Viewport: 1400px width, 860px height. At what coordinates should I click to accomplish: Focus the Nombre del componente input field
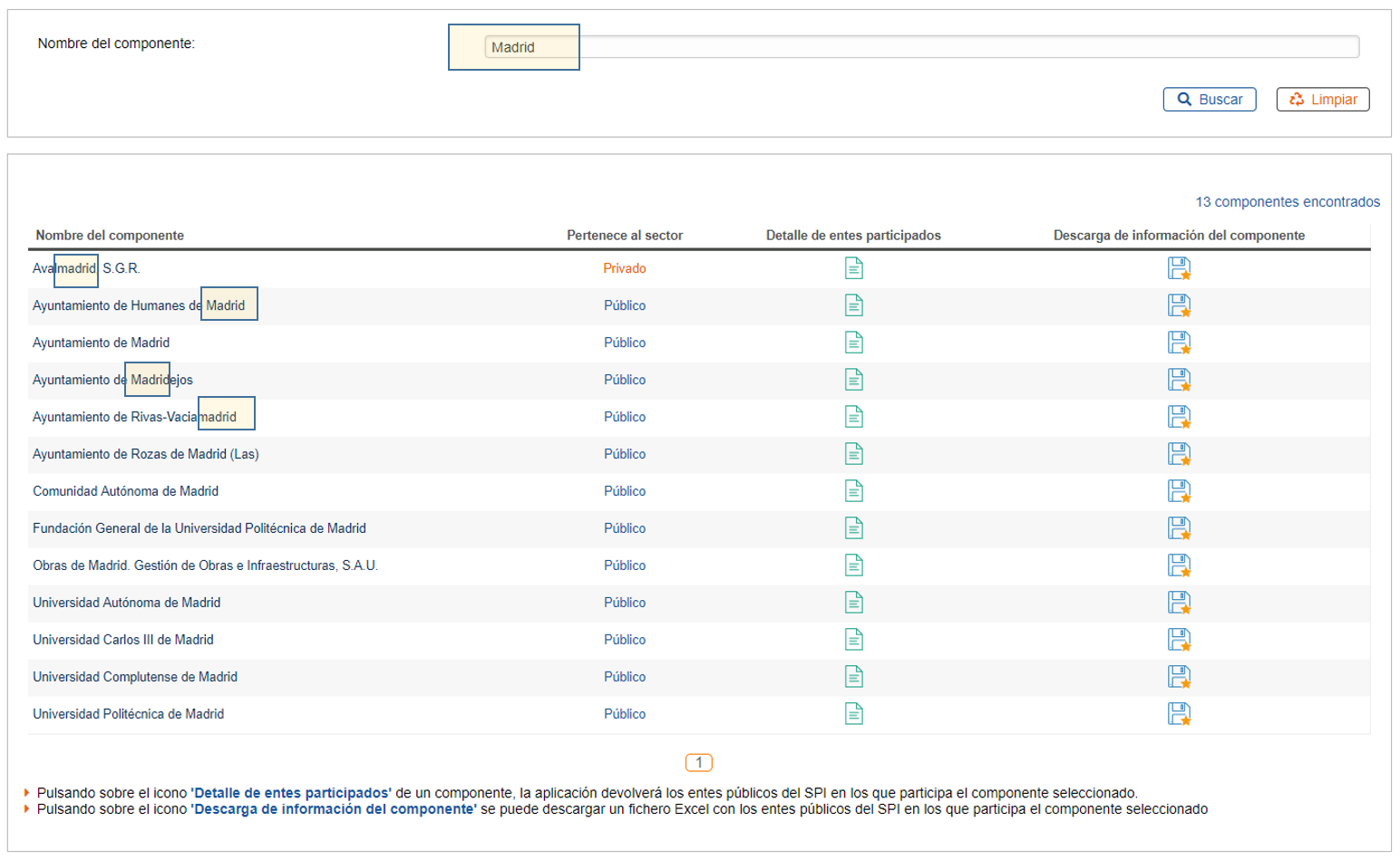(x=922, y=47)
